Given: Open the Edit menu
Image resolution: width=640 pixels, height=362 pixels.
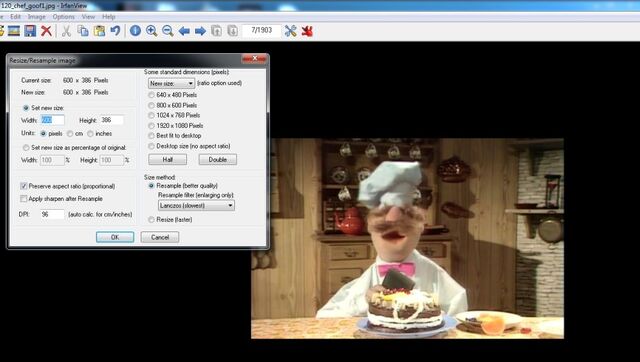Looking at the screenshot, I should 16,17.
